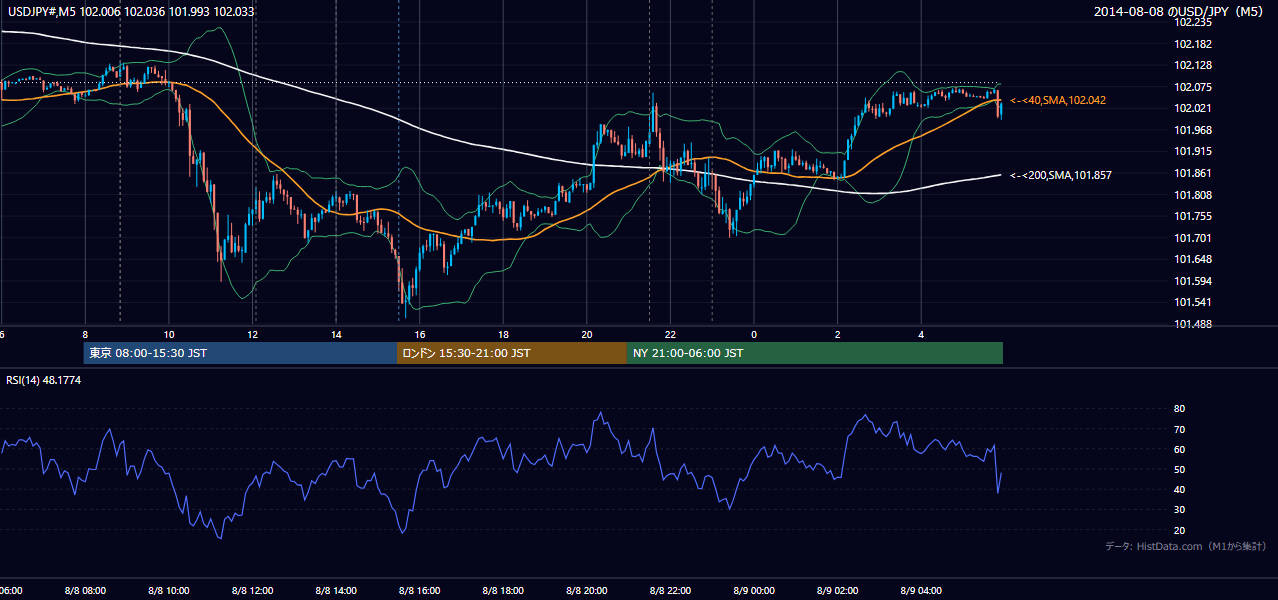Click the 8/8 08:00 time axis label
The height and width of the screenshot is (600, 1278).
85,591
